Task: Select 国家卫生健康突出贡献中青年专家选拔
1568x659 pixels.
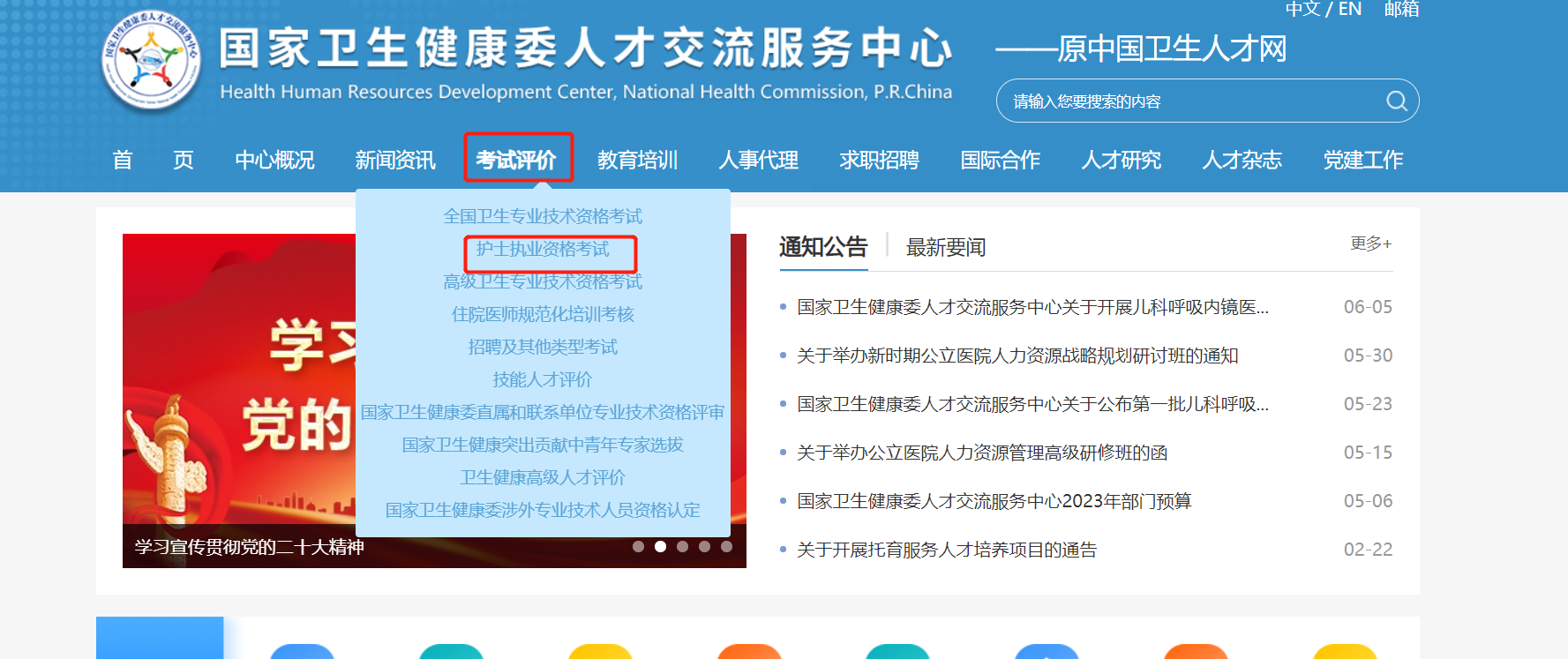Action: (543, 445)
